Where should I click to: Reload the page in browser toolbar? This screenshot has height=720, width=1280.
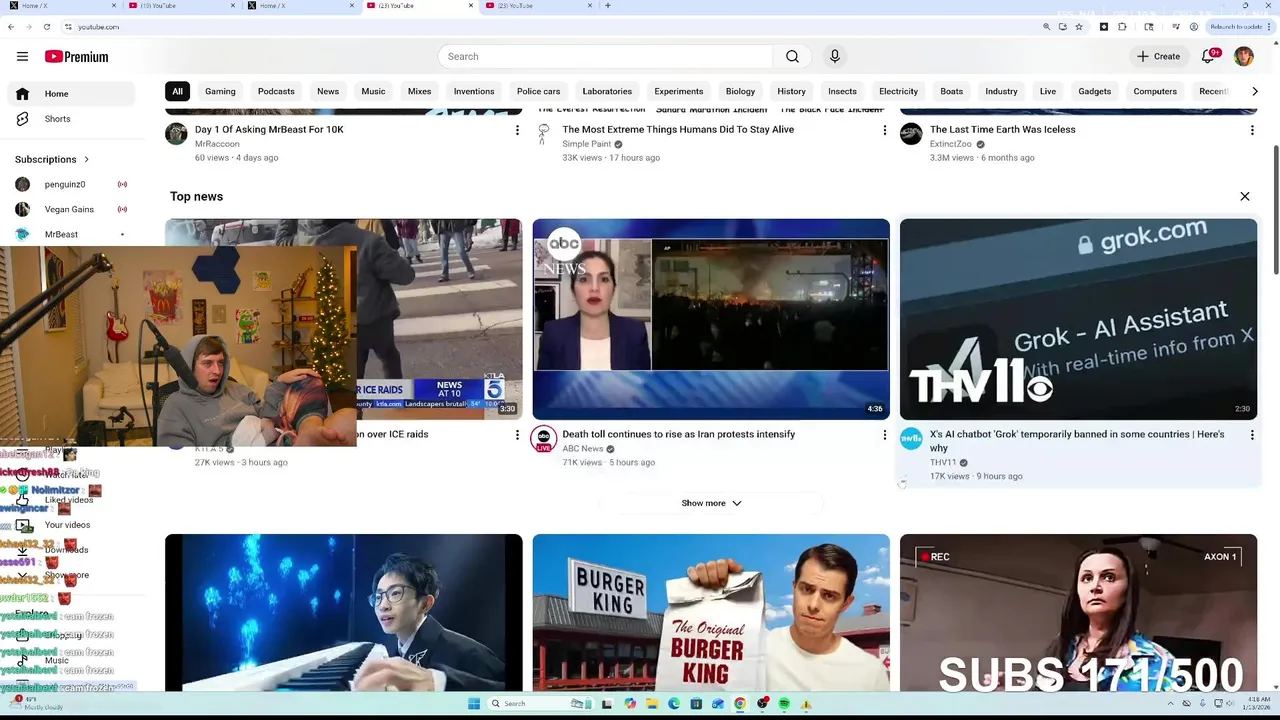(46, 27)
